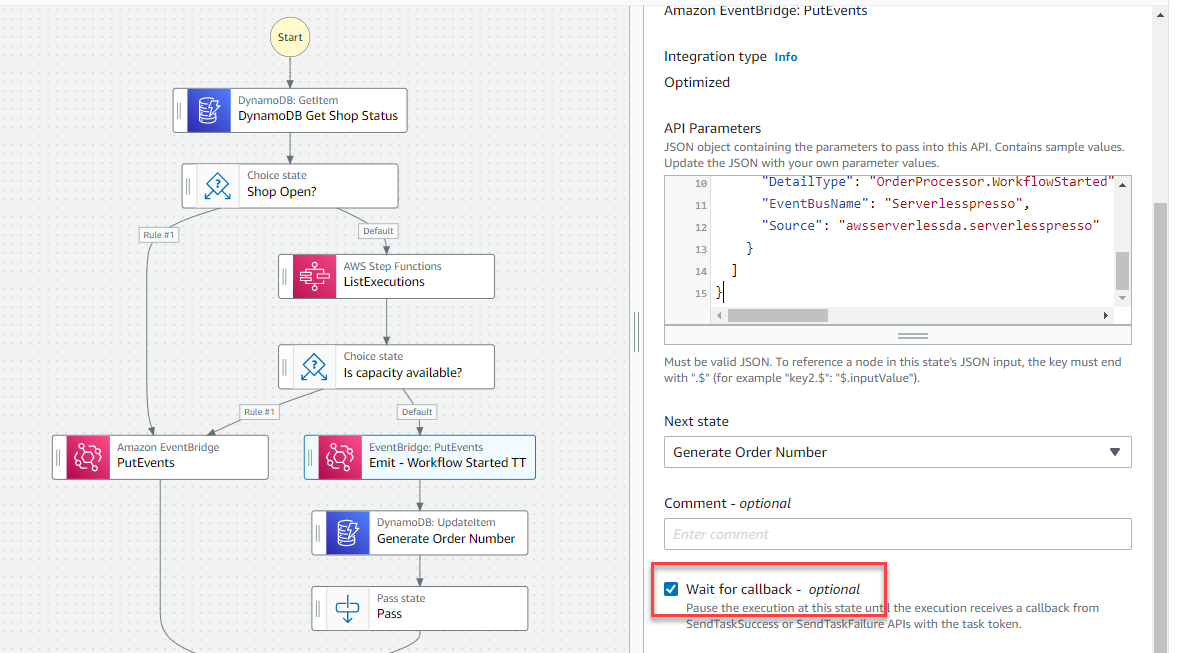Image resolution: width=1185 pixels, height=653 pixels.
Task: Click the Pass state icon
Action: (348, 608)
